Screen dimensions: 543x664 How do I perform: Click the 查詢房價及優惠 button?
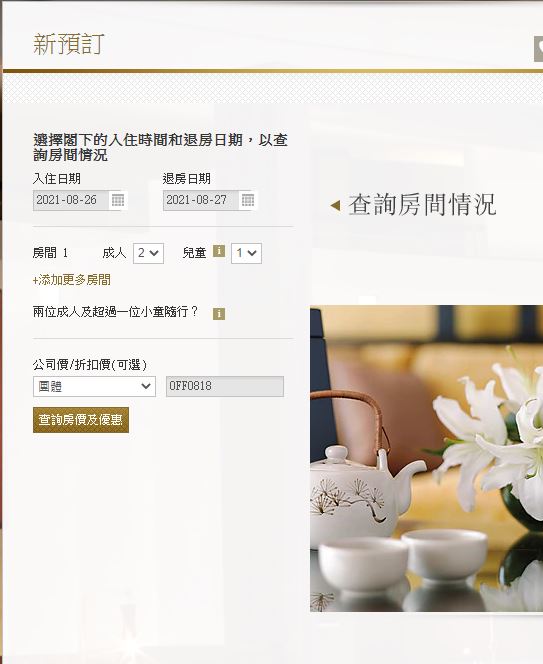point(81,420)
